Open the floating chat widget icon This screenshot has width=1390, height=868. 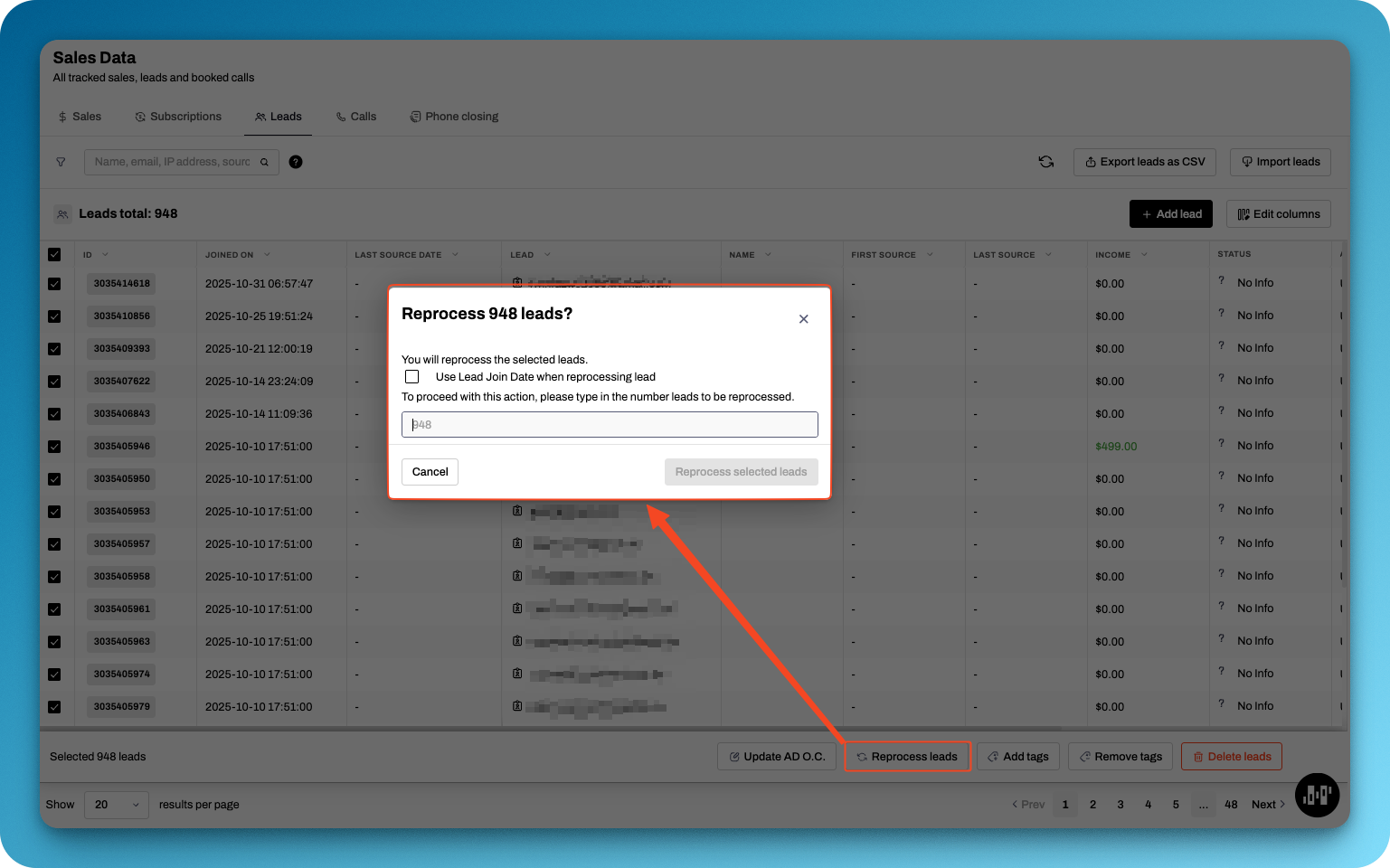[1317, 795]
